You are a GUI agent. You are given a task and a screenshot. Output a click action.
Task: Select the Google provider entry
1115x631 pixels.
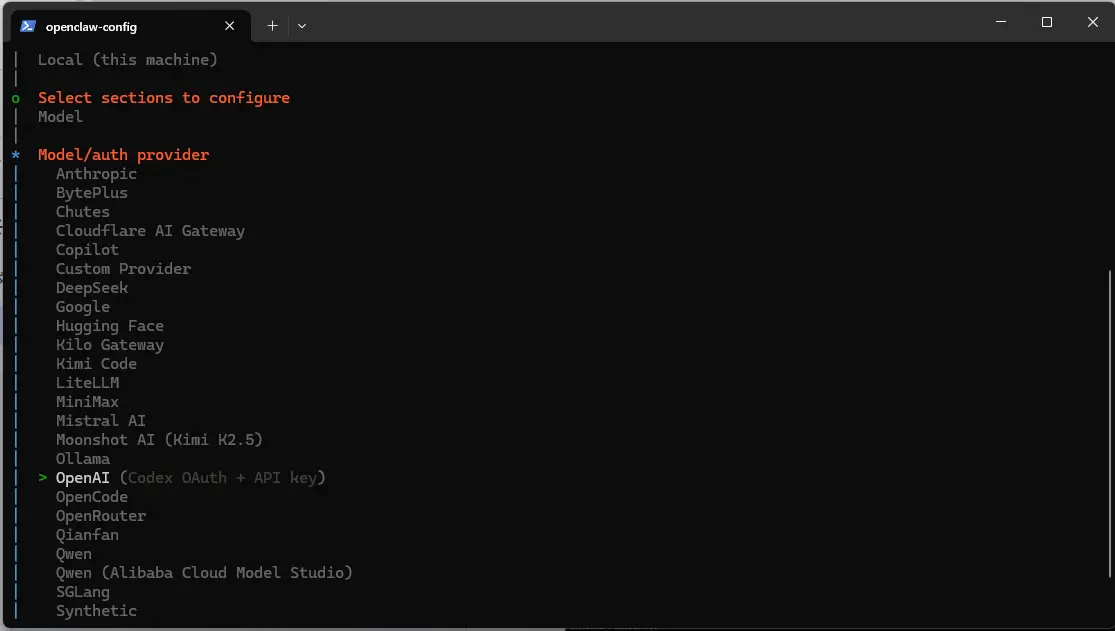83,306
